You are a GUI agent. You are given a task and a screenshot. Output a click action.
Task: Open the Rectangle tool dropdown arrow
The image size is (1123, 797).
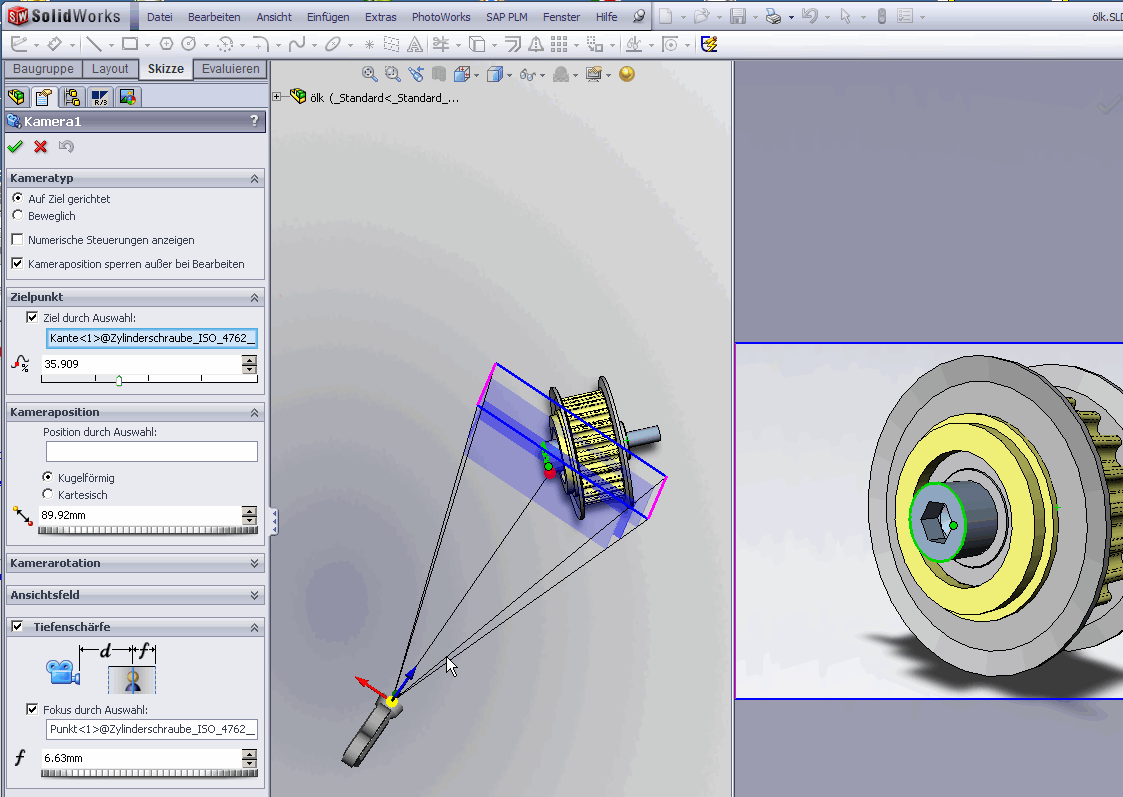coord(148,45)
